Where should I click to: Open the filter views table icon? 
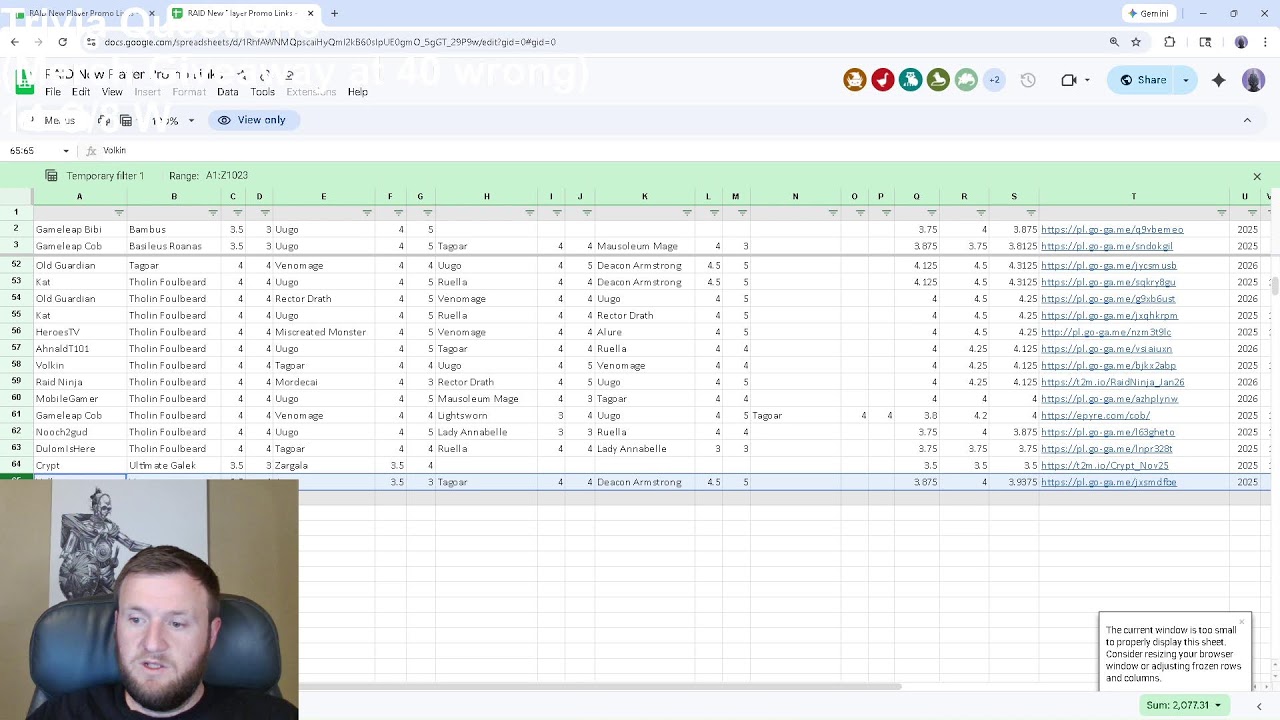tap(126, 120)
